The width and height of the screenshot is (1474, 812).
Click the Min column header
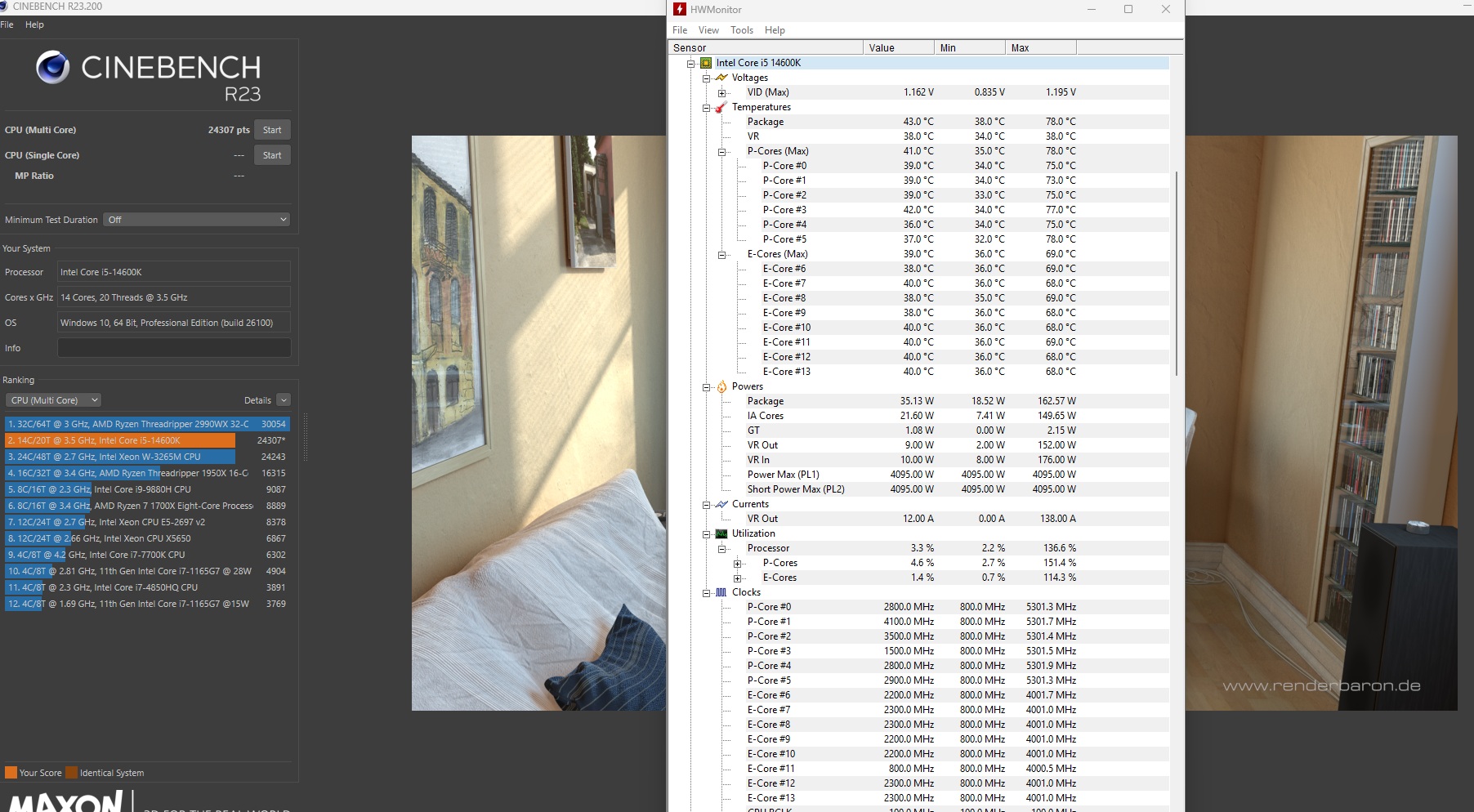970,48
